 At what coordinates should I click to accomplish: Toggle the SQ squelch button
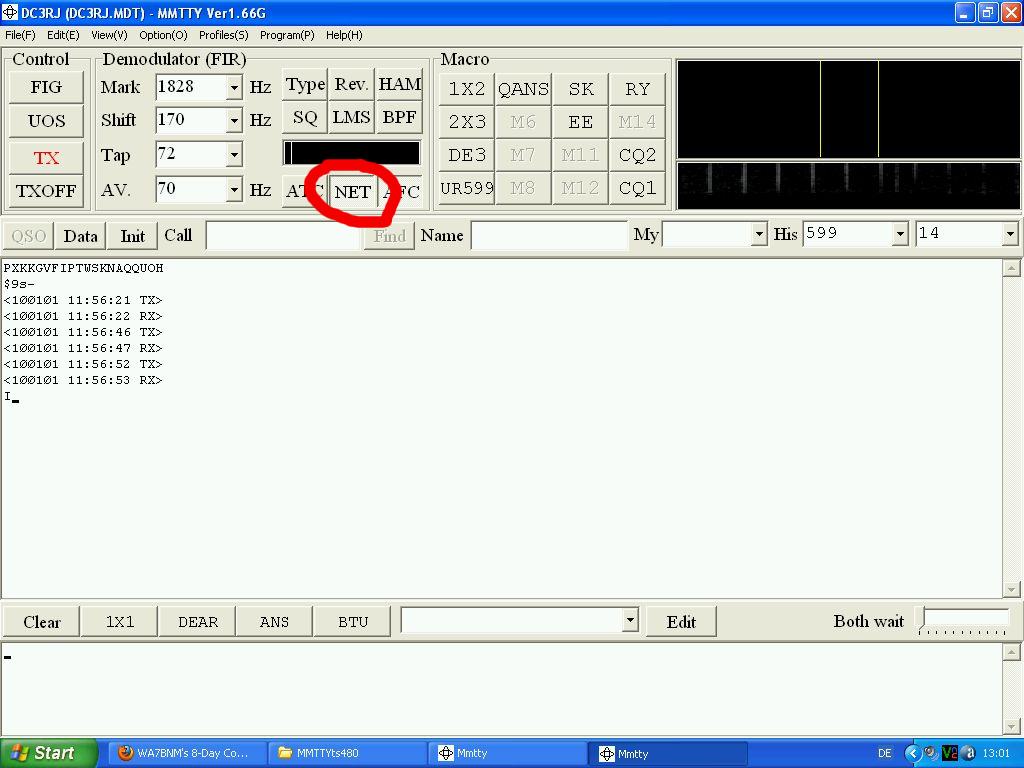[x=305, y=118]
